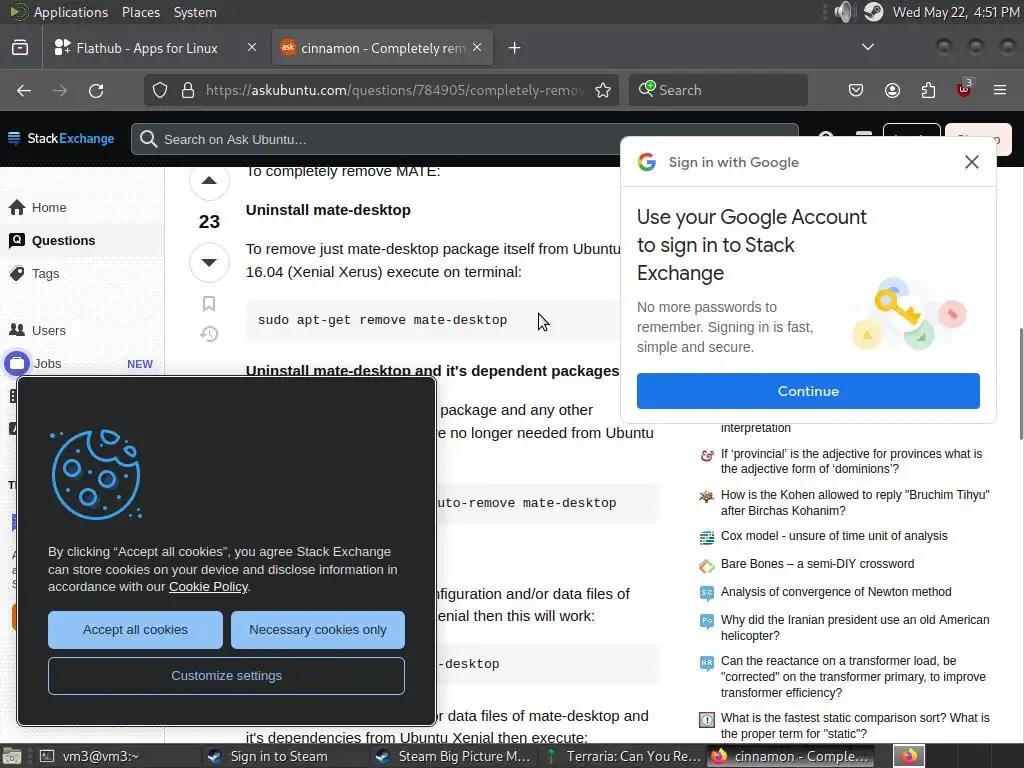Viewport: 1024px width, 768px height.
Task: Click the volume icon in system tray
Action: pos(844,12)
